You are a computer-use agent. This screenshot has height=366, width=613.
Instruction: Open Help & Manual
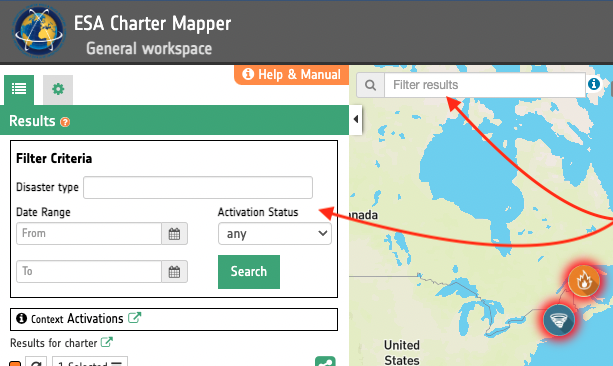tap(291, 74)
